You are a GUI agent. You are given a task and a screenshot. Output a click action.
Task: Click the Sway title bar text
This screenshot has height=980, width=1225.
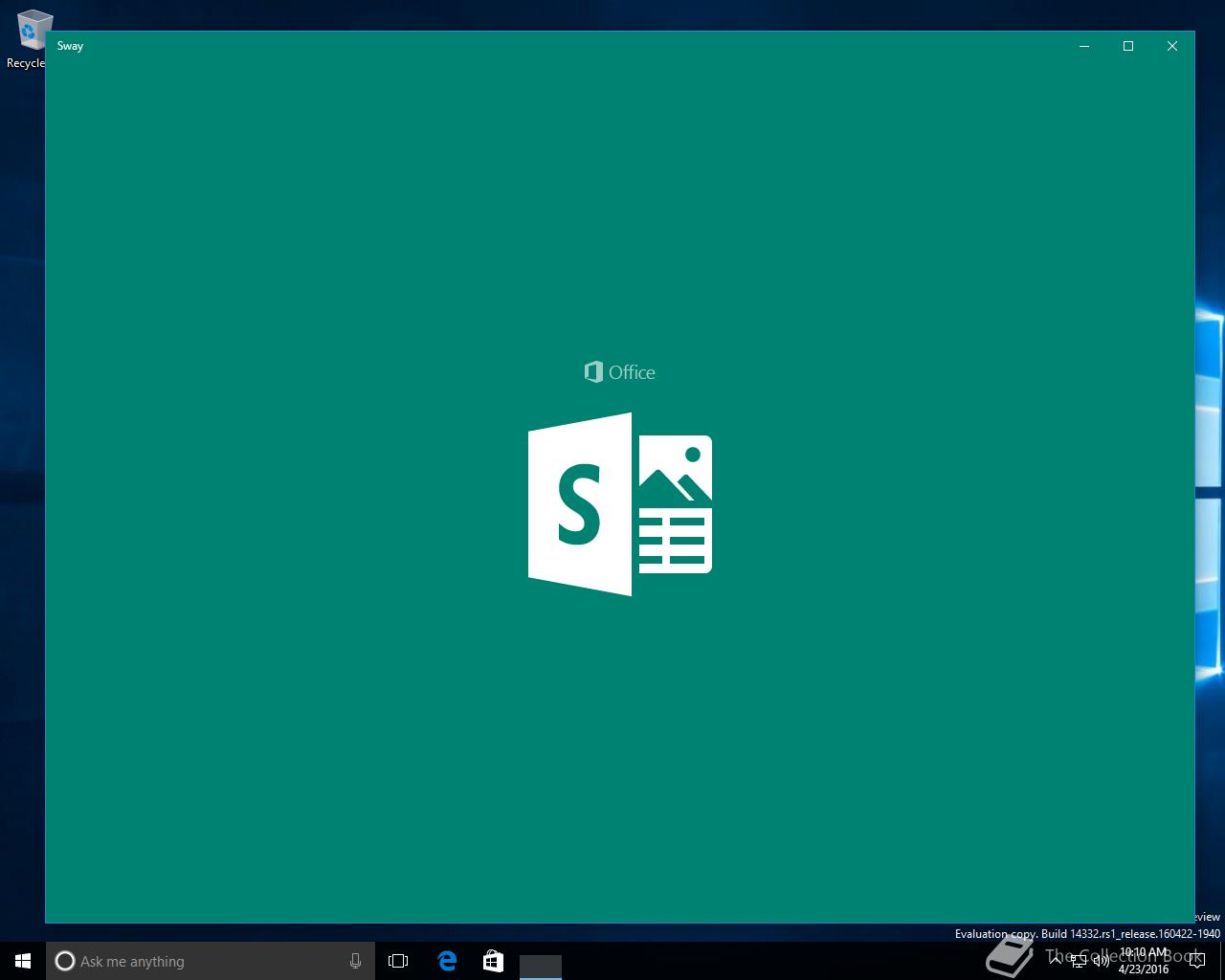pyautogui.click(x=70, y=46)
